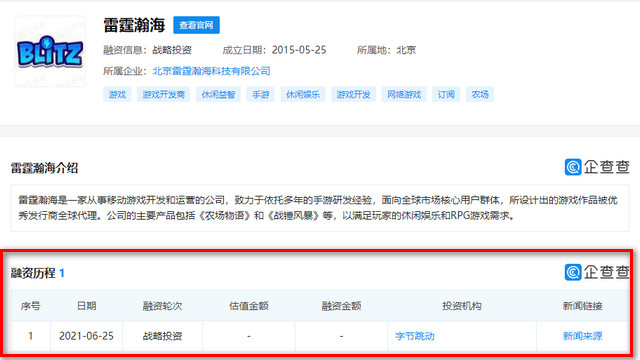The image size is (640, 360).
Task: Click 企查查 logo icon beside 融资历程
Action: point(573,272)
